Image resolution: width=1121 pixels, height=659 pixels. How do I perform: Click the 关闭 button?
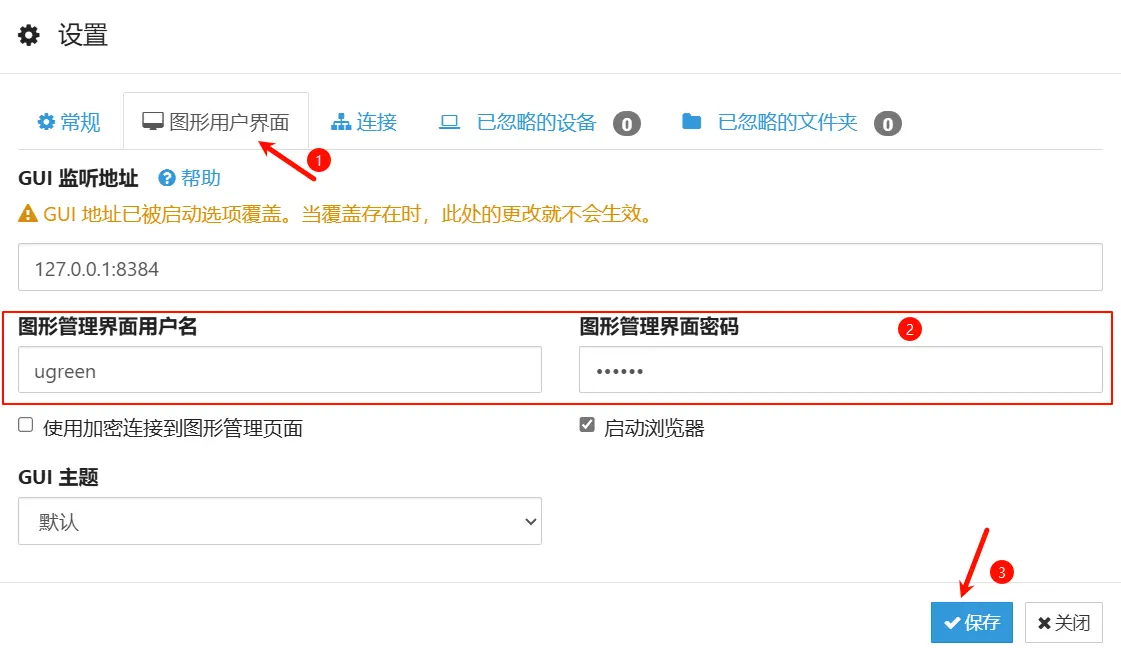click(1063, 622)
